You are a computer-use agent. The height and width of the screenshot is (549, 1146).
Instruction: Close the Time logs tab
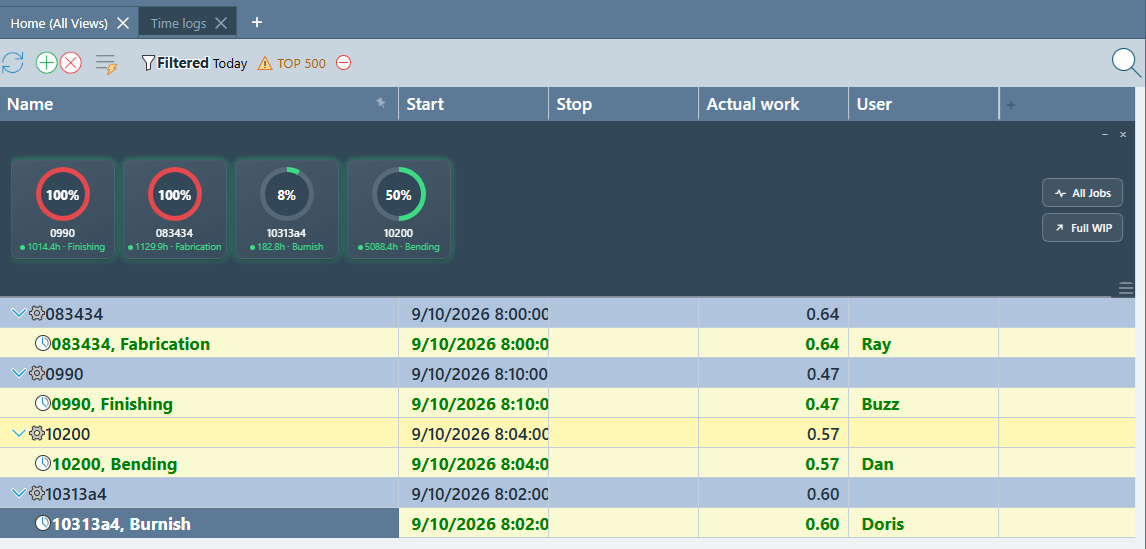(222, 23)
